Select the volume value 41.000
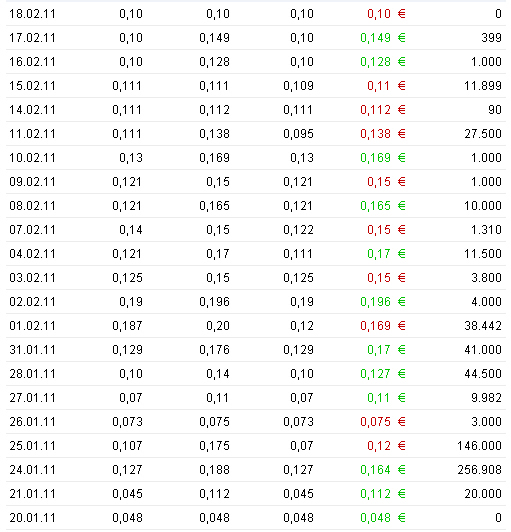 [x=483, y=350]
